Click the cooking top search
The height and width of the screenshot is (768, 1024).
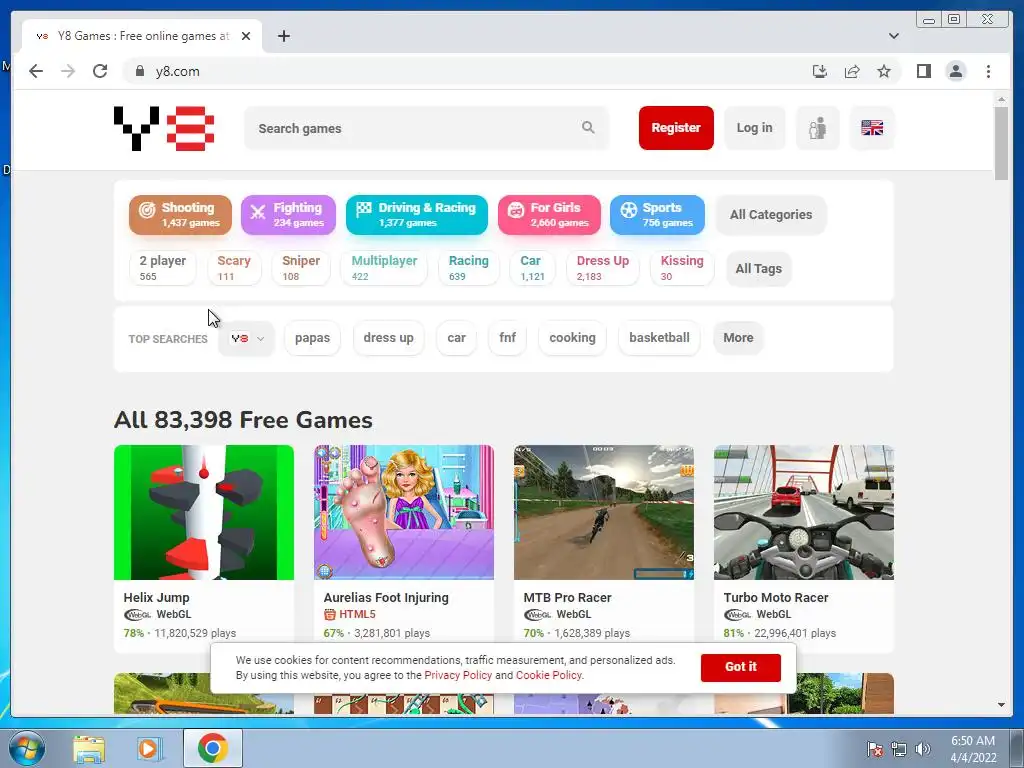pos(572,338)
